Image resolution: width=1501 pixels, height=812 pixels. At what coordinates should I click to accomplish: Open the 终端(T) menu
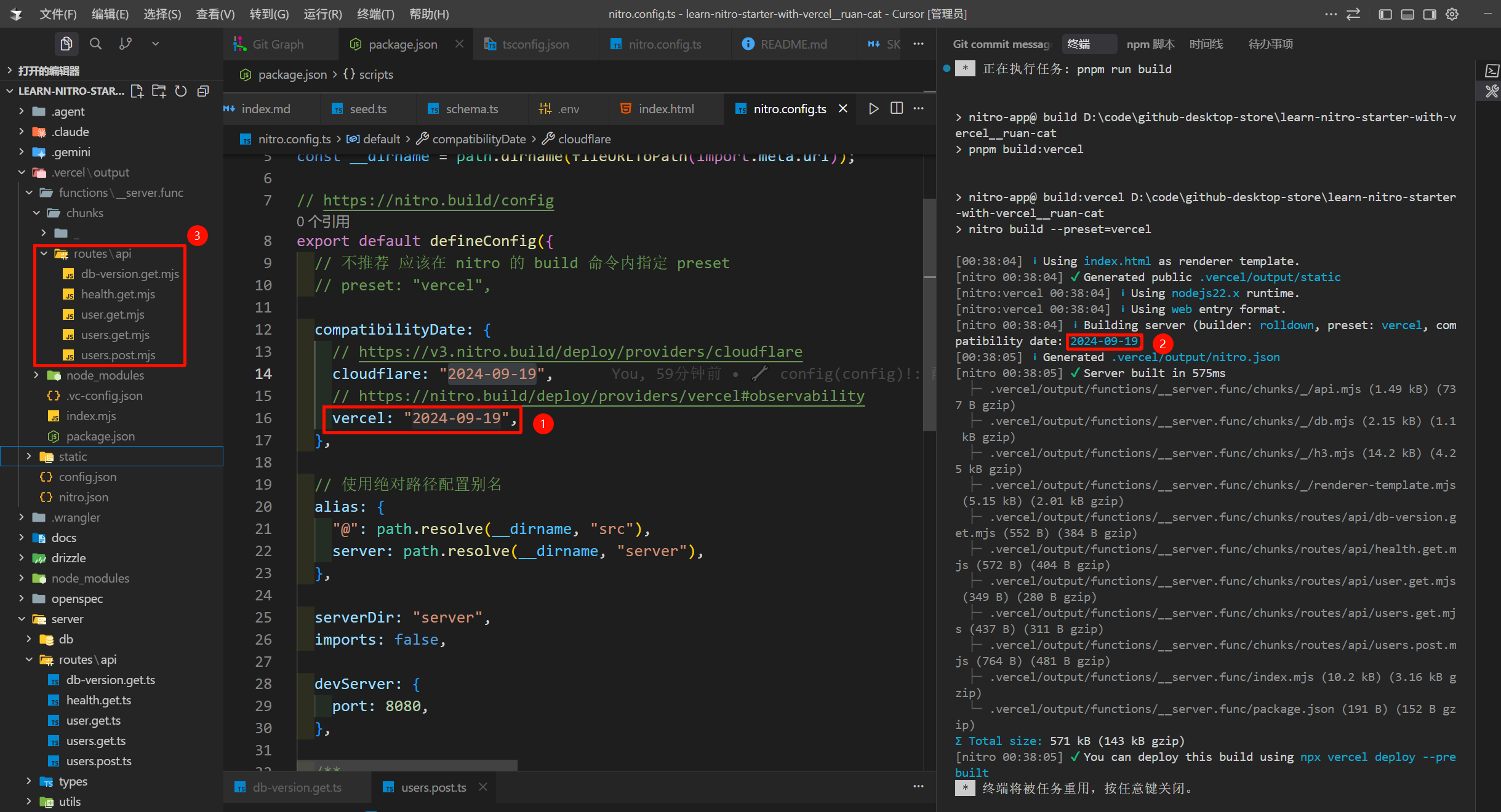pyautogui.click(x=375, y=14)
